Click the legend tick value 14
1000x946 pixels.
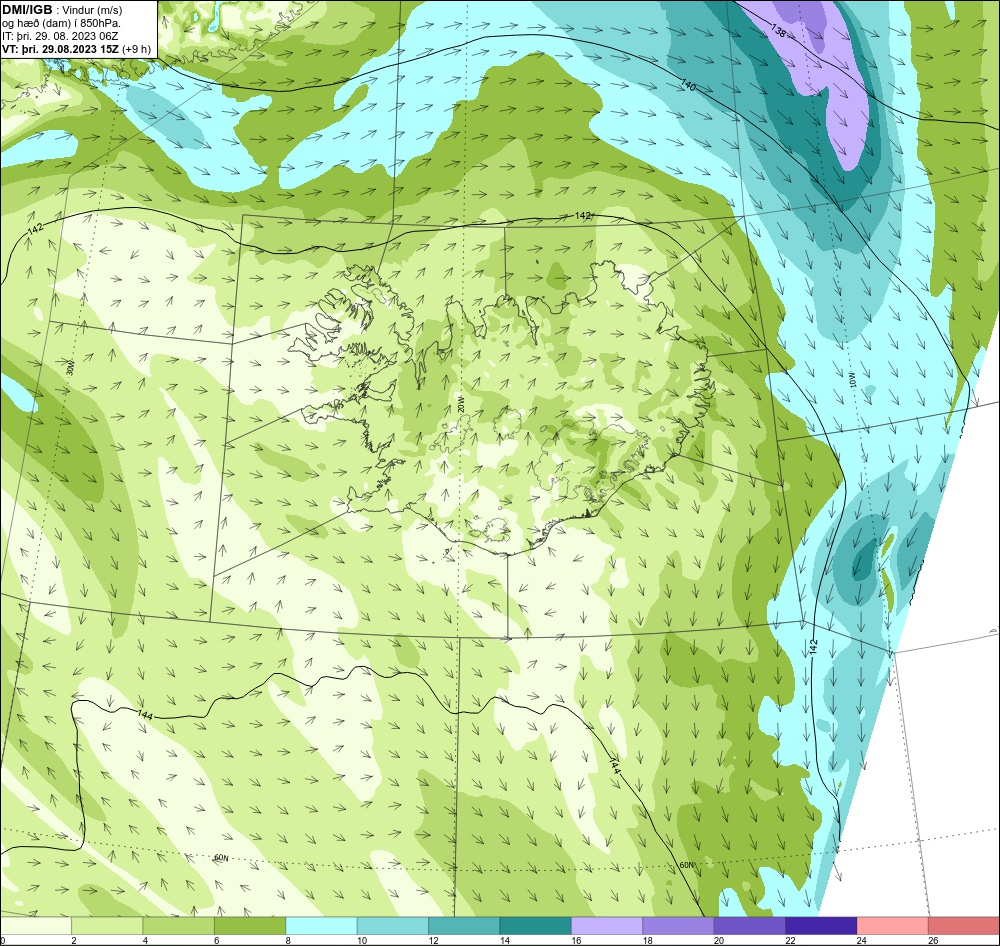[x=504, y=940]
